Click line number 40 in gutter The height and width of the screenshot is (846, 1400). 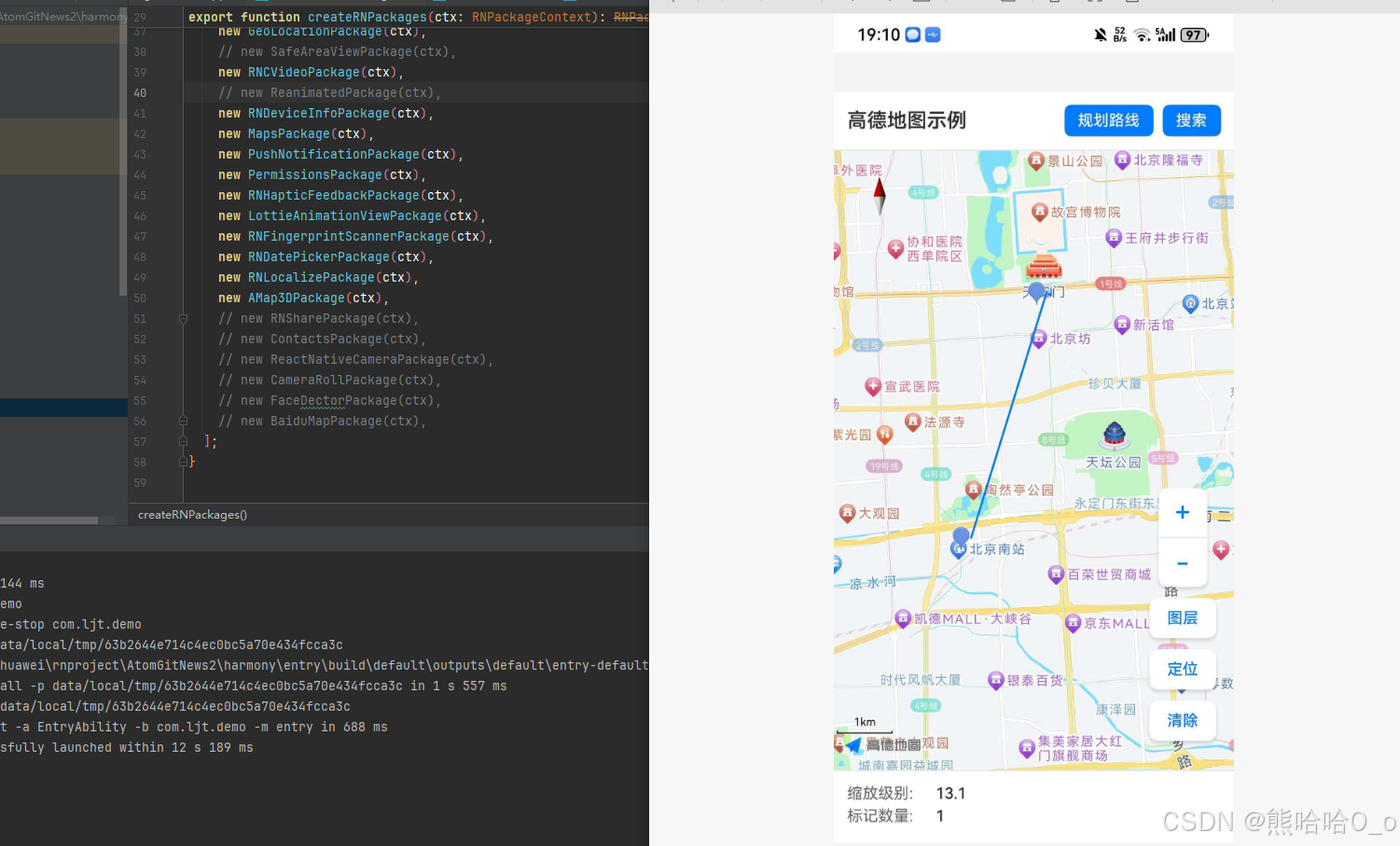point(140,92)
